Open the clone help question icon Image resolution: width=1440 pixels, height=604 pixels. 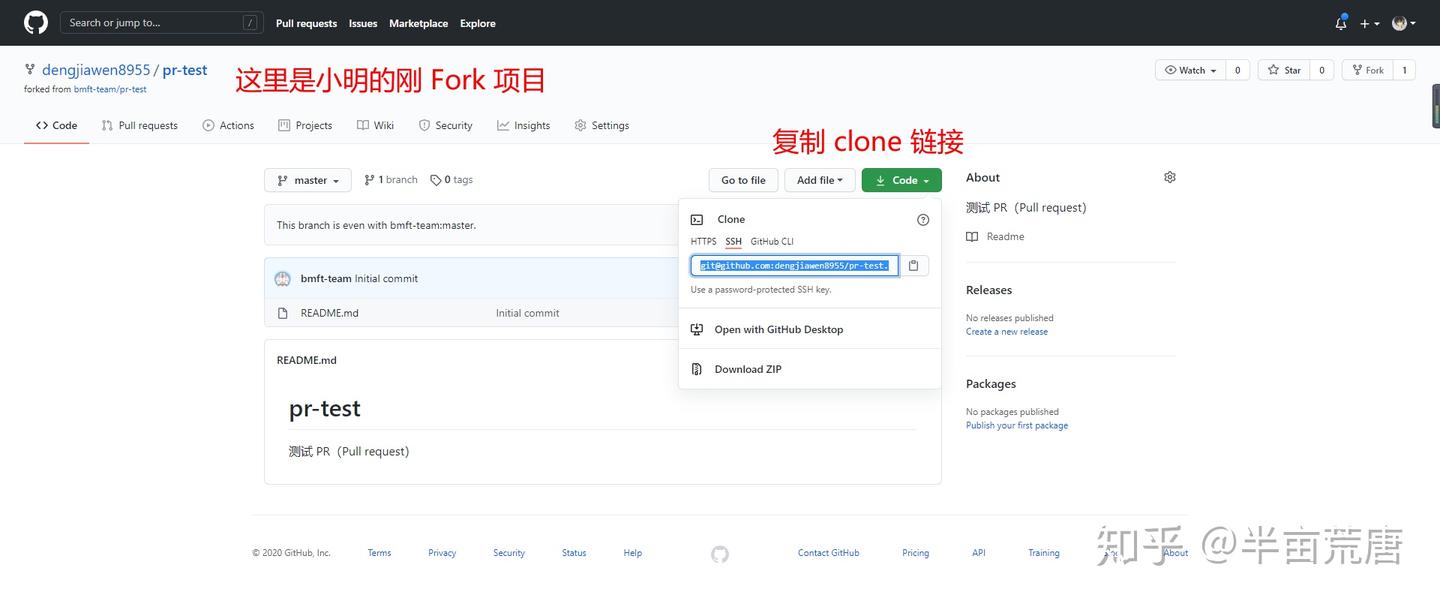tap(923, 220)
